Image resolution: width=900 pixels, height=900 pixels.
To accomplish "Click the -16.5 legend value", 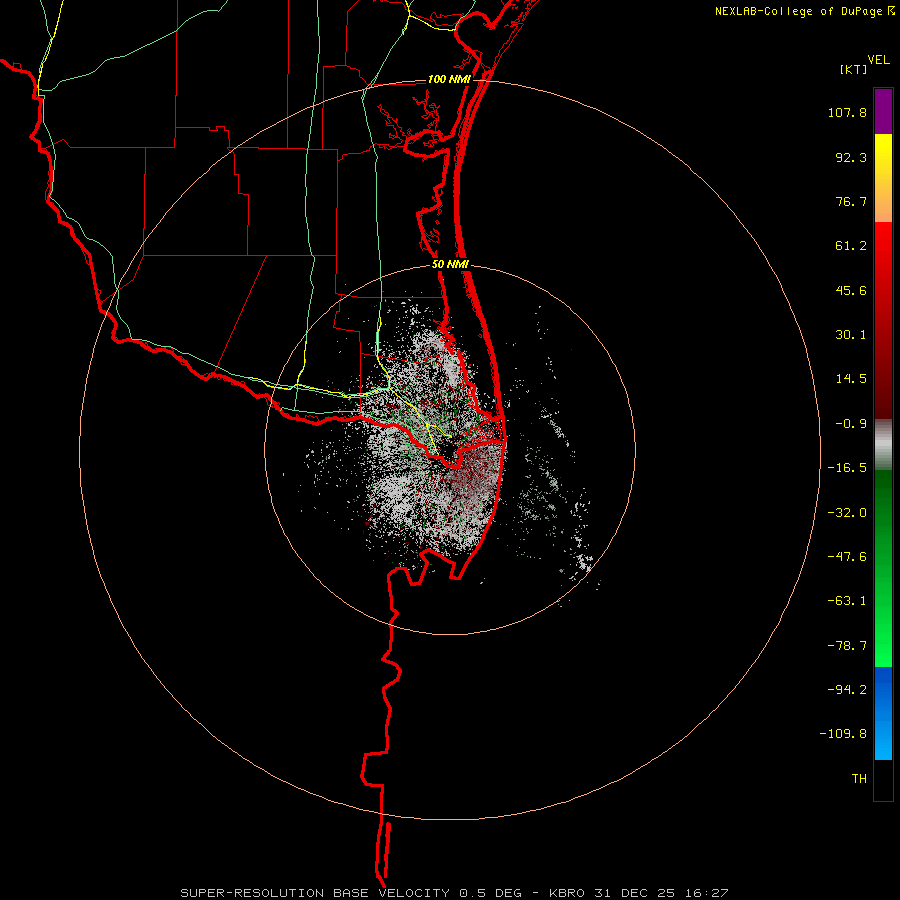I will [x=847, y=468].
